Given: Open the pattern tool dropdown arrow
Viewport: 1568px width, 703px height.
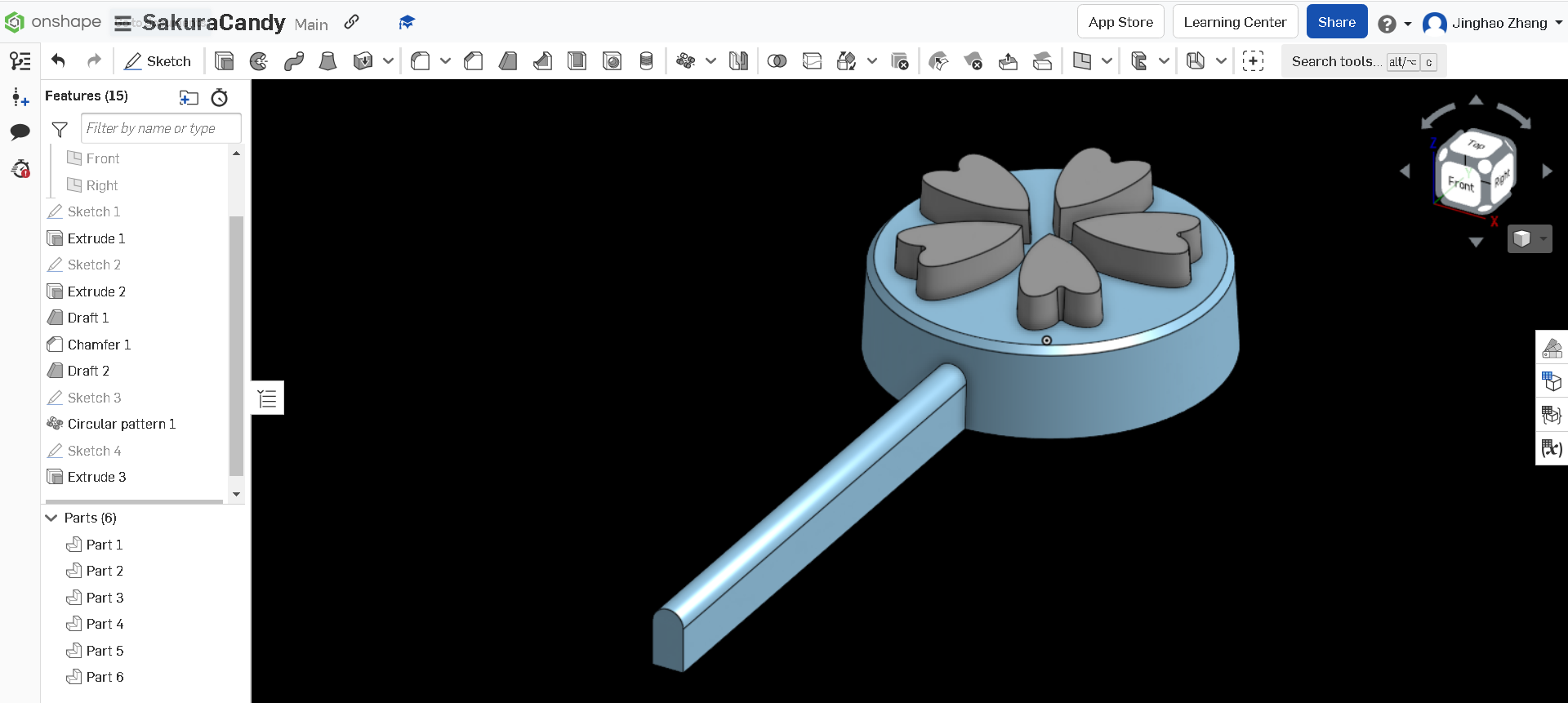Looking at the screenshot, I should [x=710, y=61].
